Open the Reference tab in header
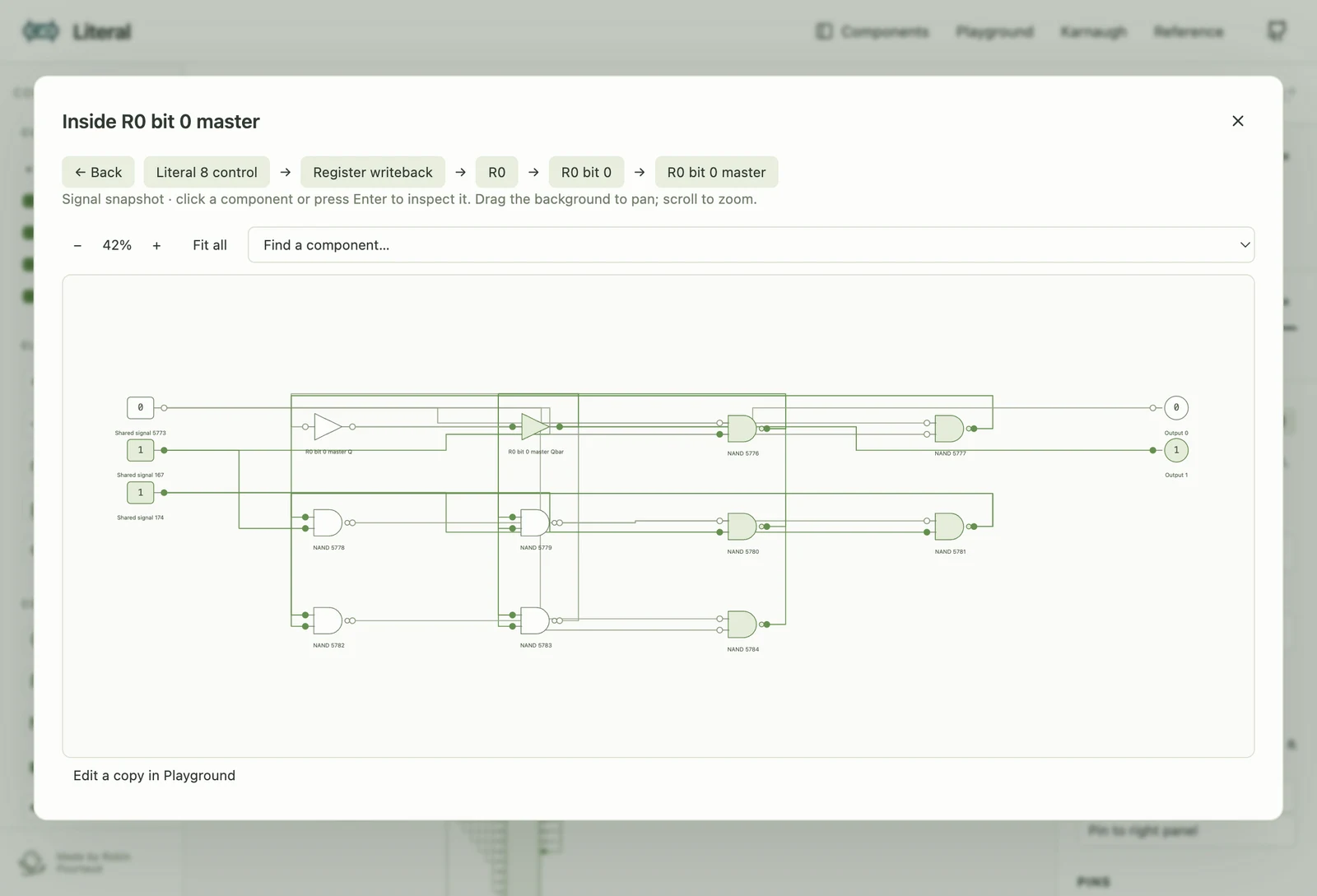Image resolution: width=1317 pixels, height=896 pixels. tap(1189, 31)
